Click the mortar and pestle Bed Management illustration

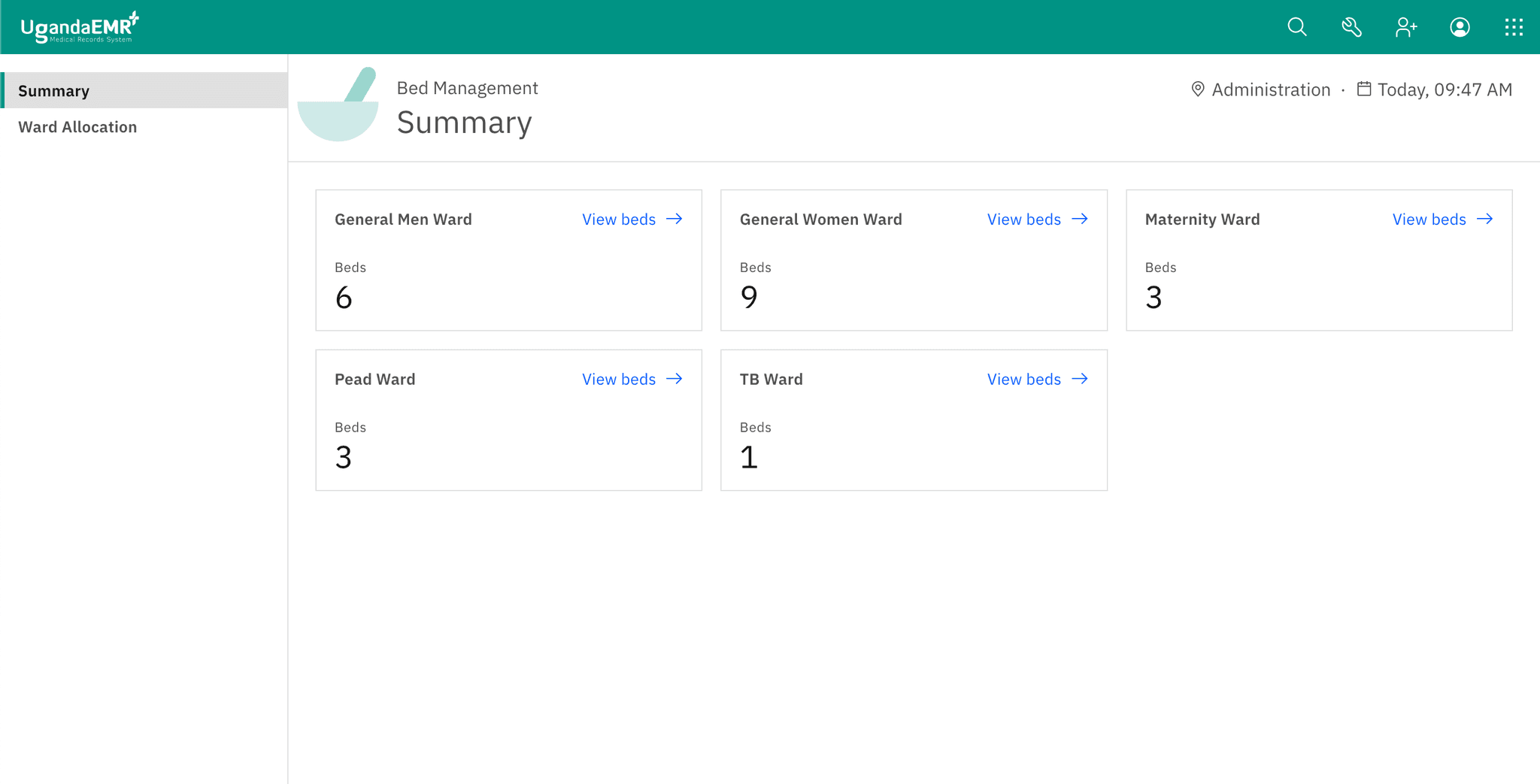pos(338,104)
